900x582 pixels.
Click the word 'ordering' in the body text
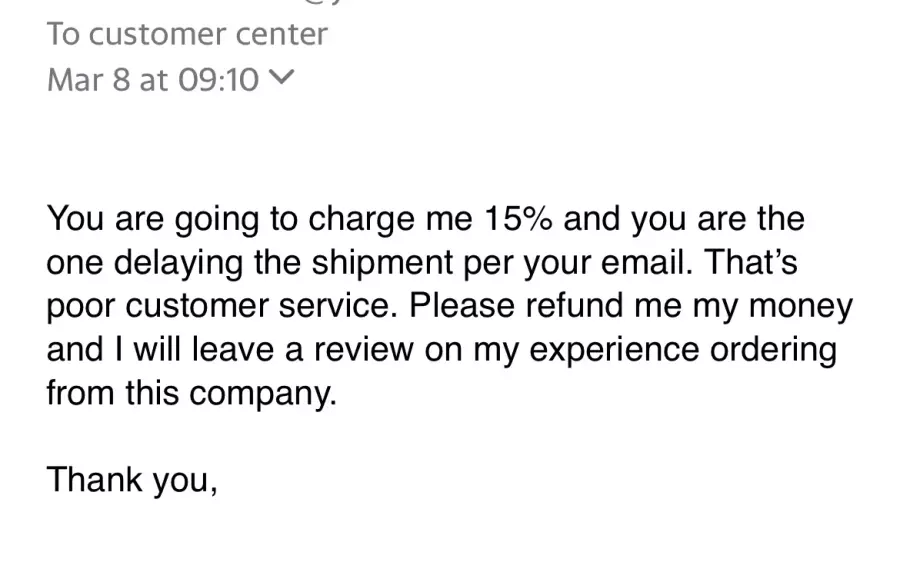point(773,350)
